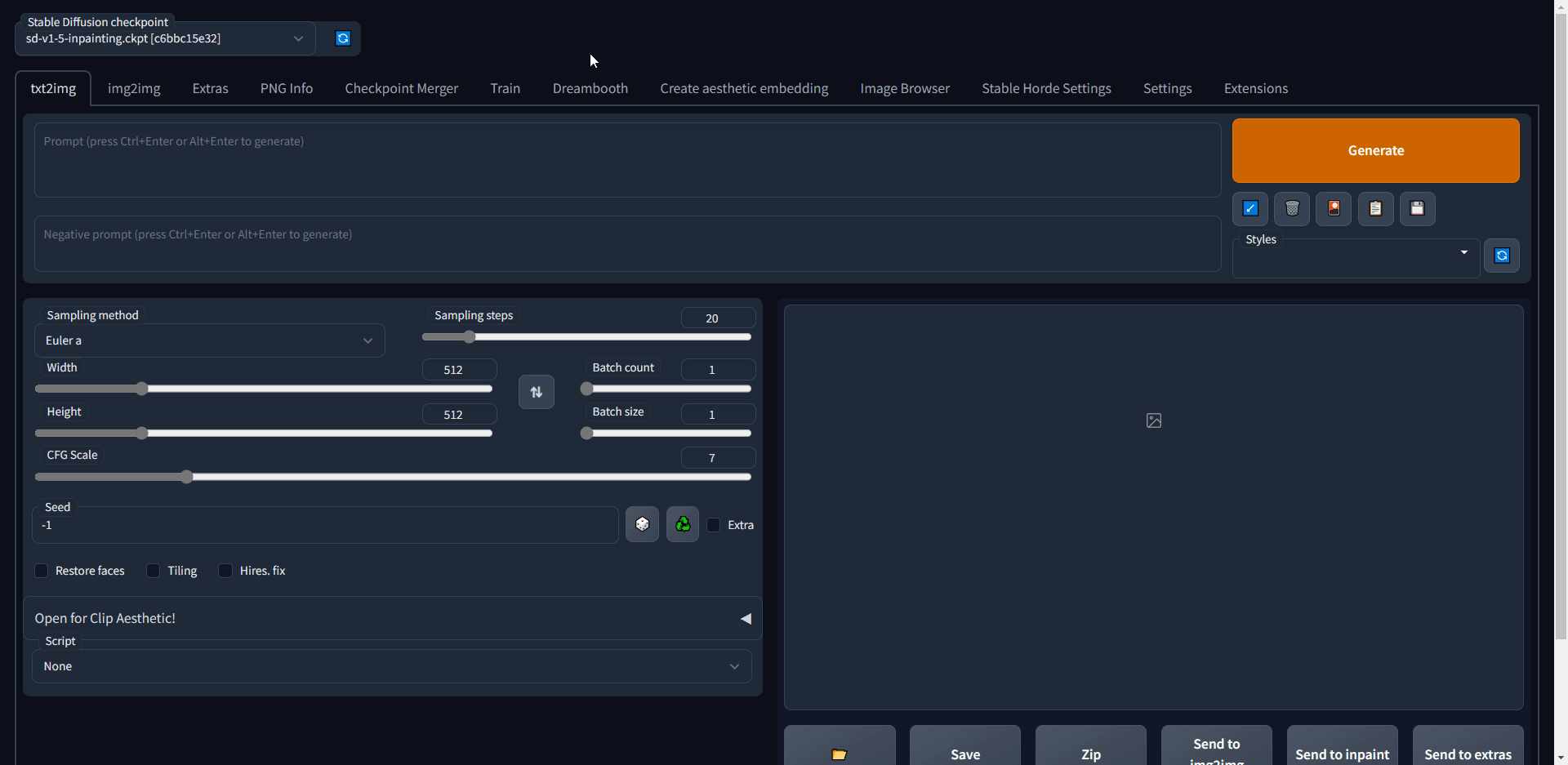Image resolution: width=1568 pixels, height=765 pixels.
Task: Reuse last seed with the recycle icon
Action: 683,524
